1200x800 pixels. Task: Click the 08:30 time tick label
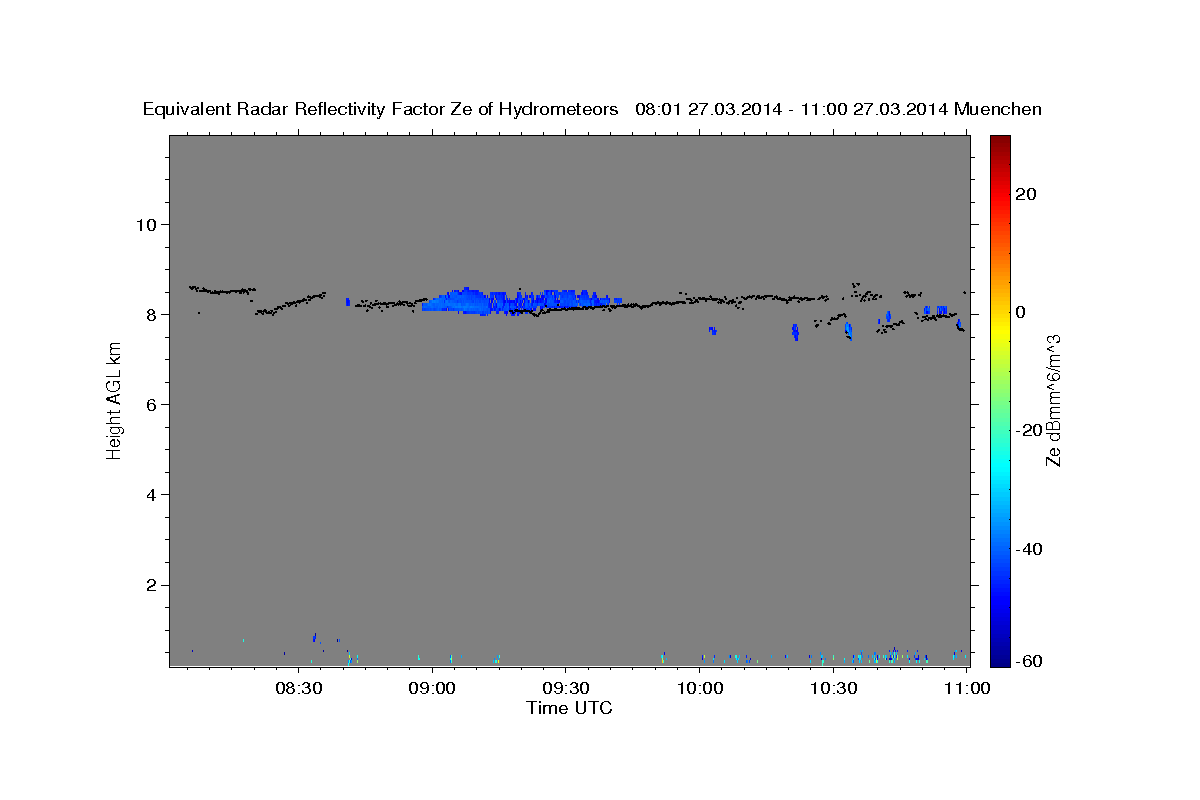click(299, 688)
